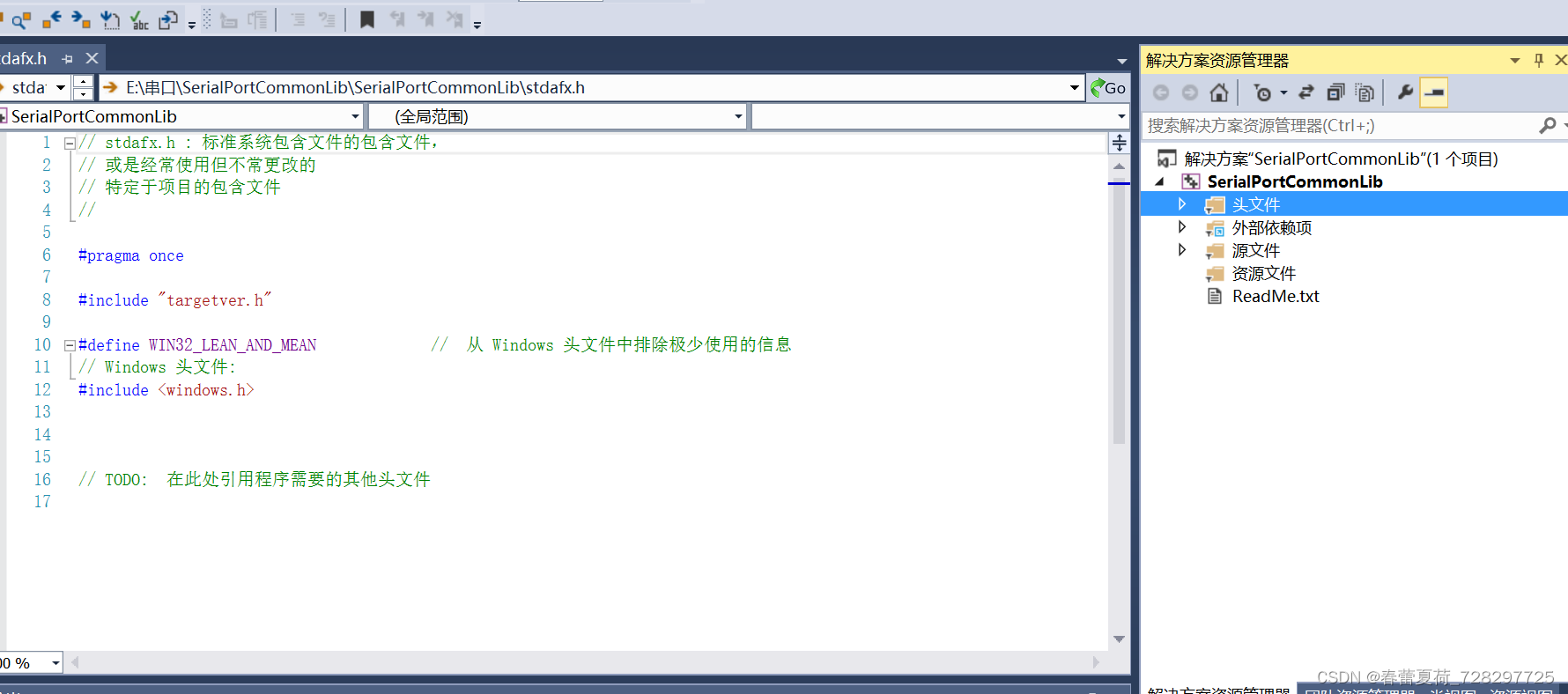Click the uncomment selection toolbar icon

pyautogui.click(x=327, y=19)
